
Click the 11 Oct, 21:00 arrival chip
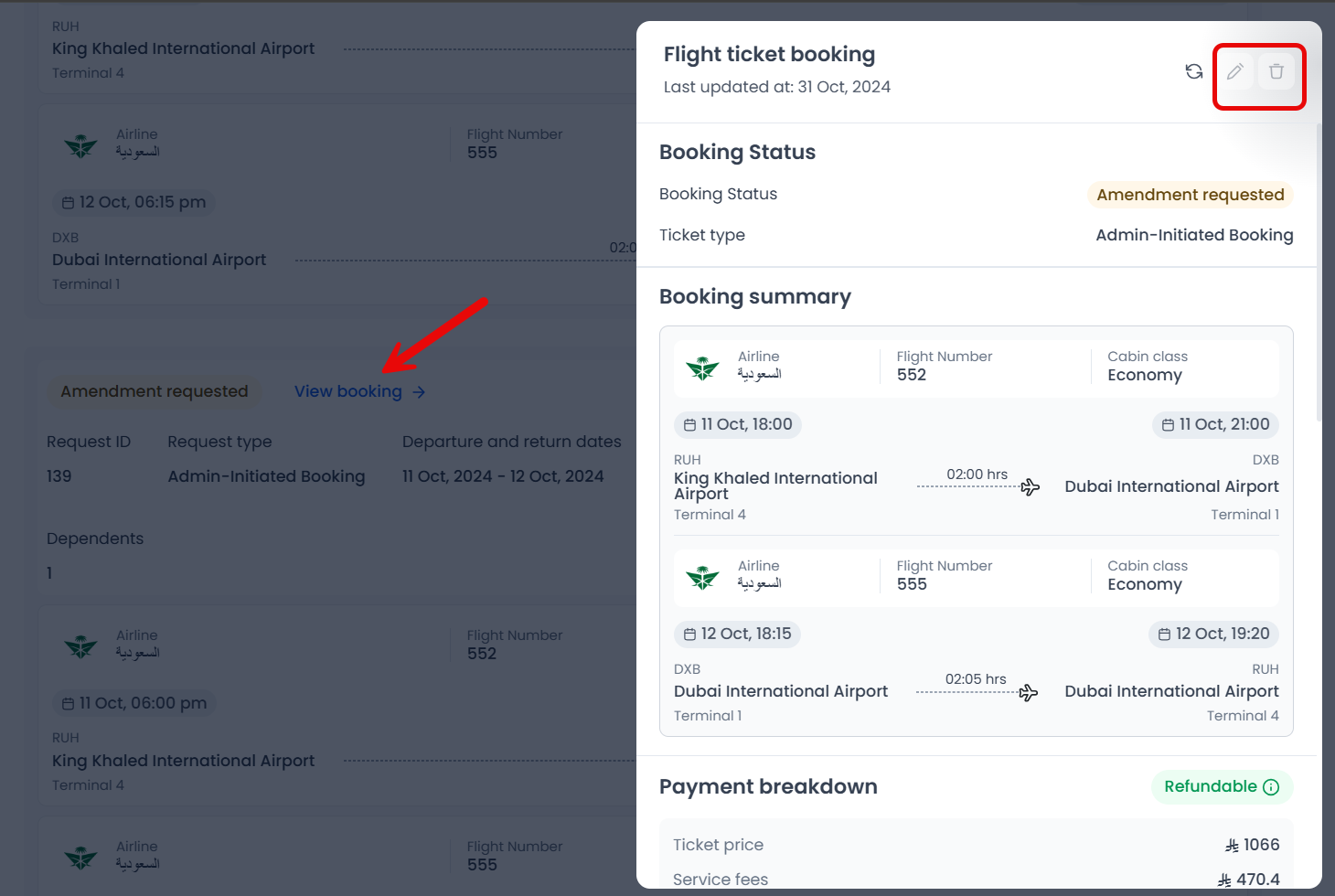[1215, 424]
